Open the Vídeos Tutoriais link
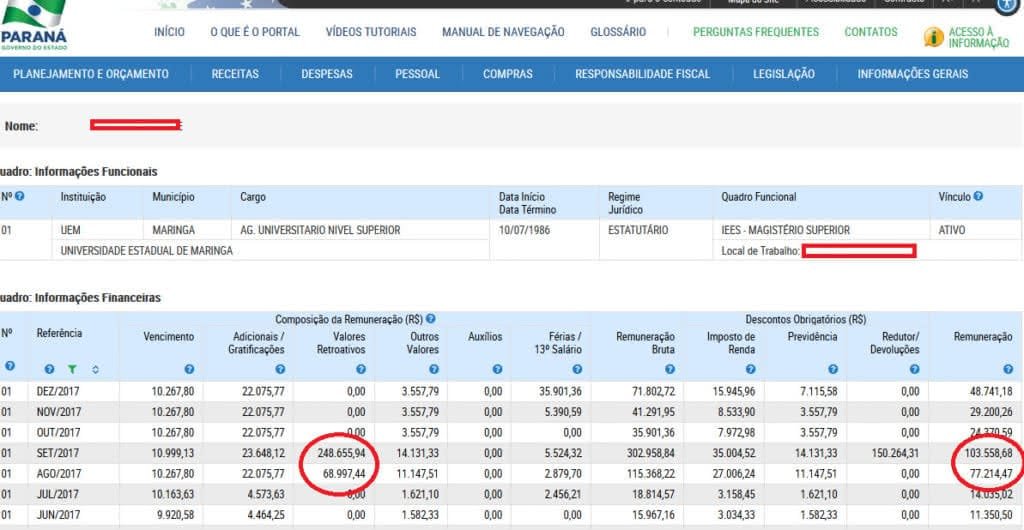 point(371,32)
